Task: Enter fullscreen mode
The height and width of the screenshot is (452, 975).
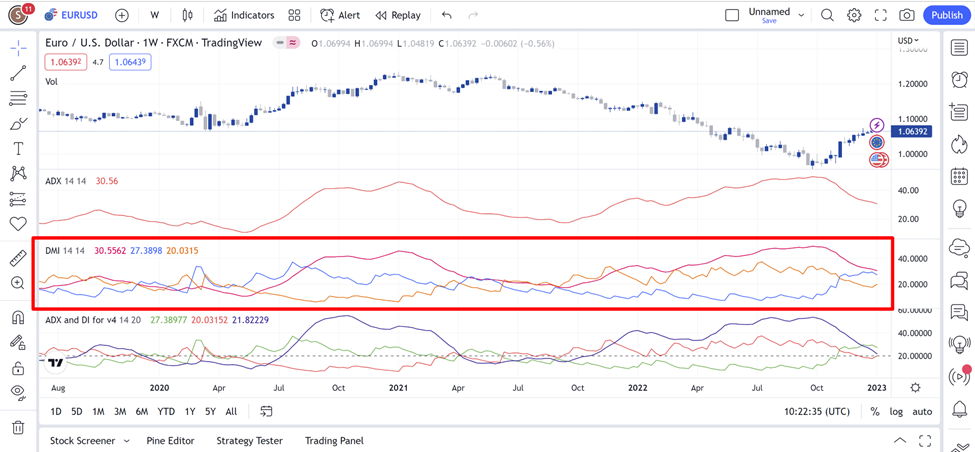Action: 880,15
